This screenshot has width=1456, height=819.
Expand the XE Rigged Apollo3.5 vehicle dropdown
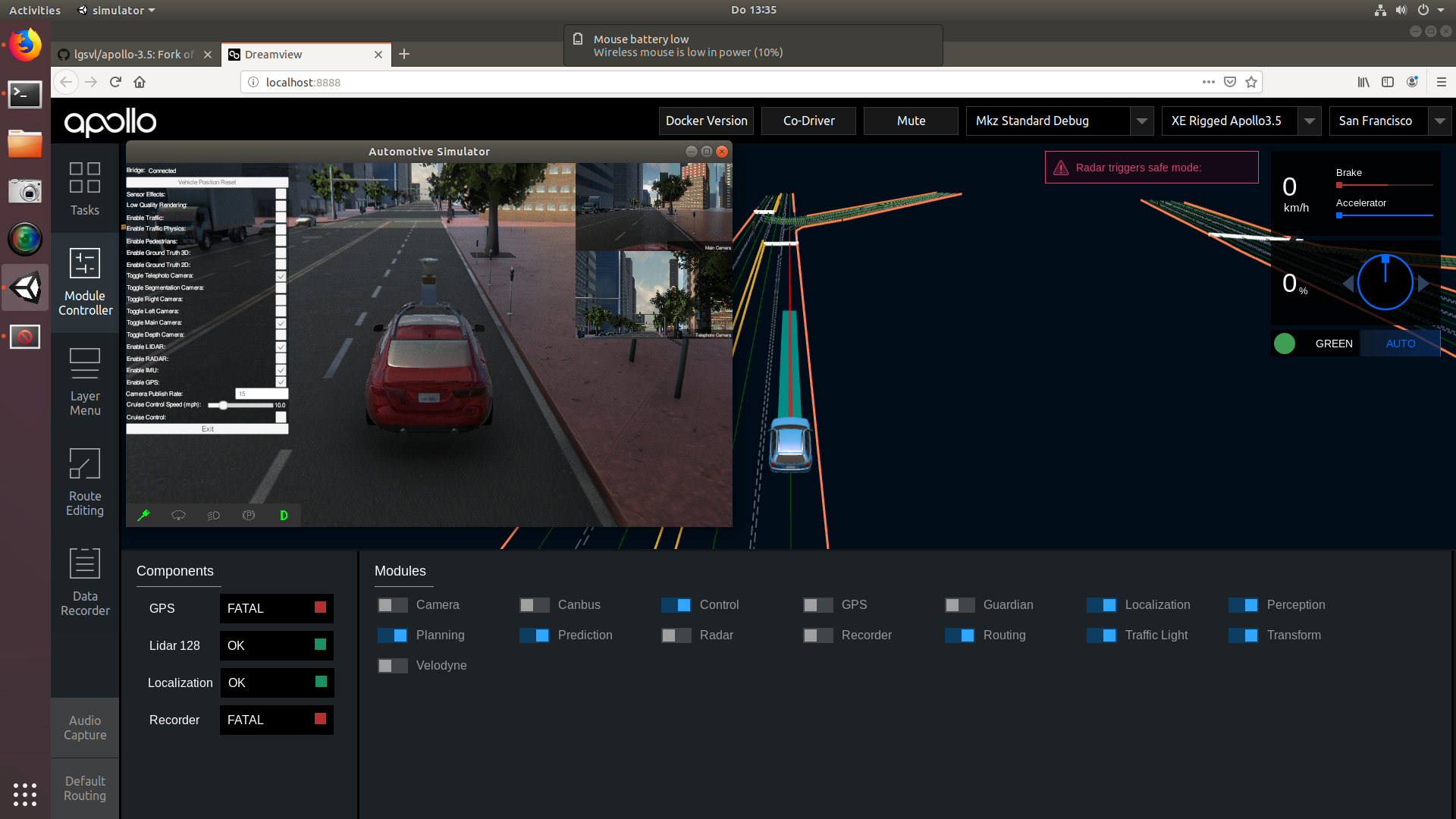(1310, 121)
